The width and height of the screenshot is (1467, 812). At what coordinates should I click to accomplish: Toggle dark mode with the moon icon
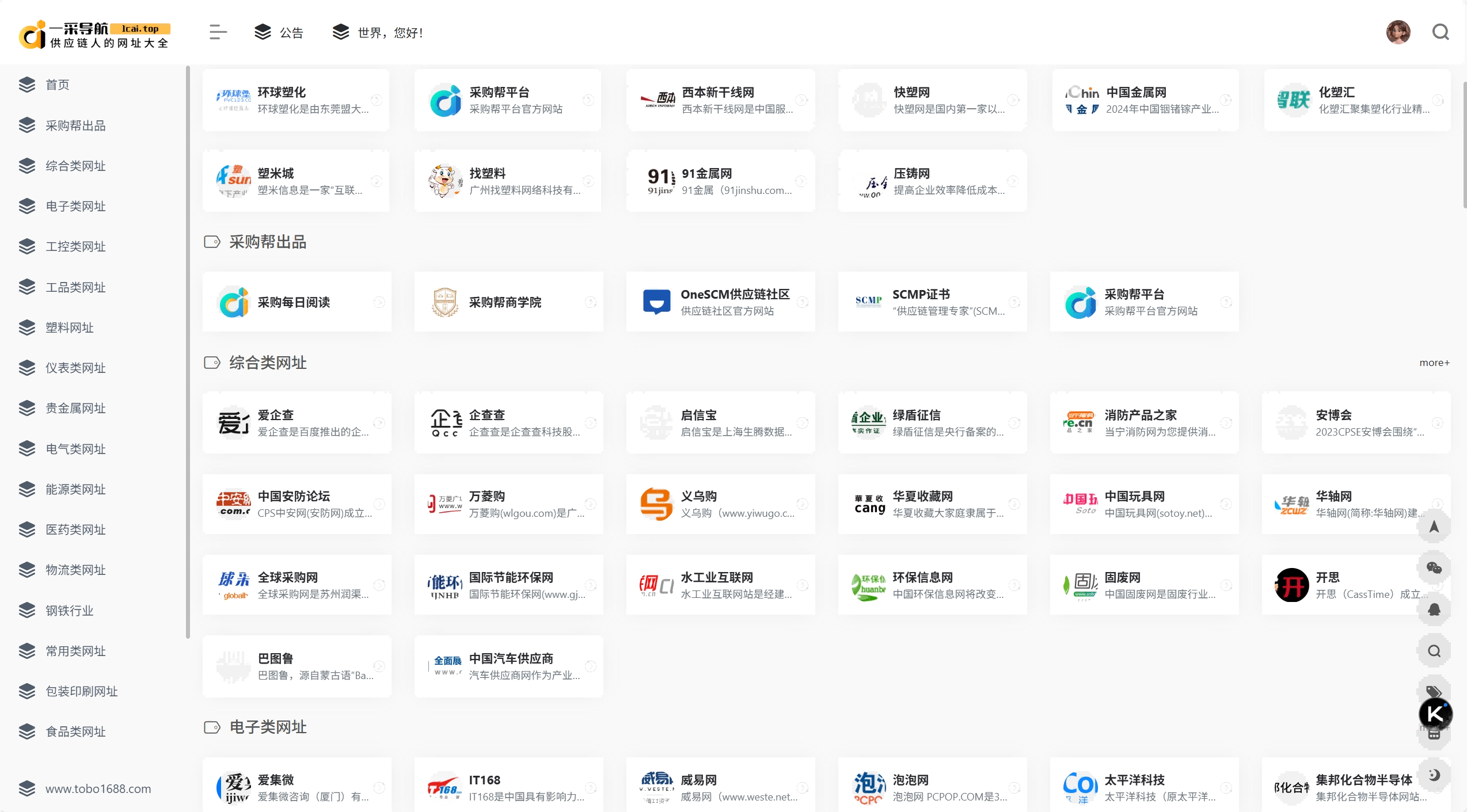(1435, 774)
